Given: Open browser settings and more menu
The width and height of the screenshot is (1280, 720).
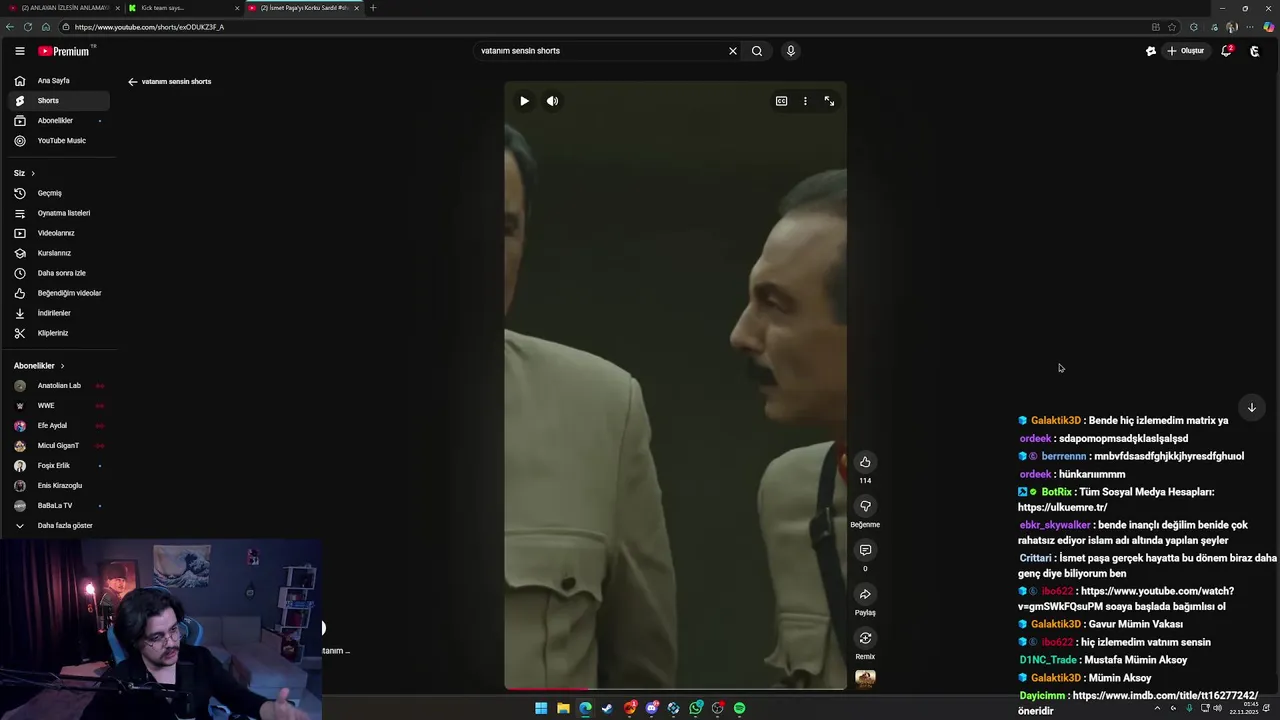Looking at the screenshot, I should click(x=1250, y=27).
